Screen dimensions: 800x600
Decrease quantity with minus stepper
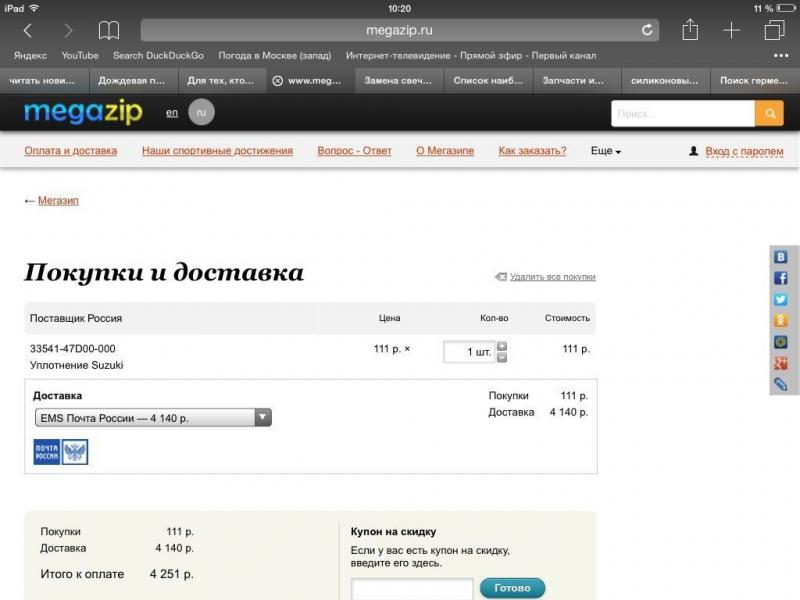pyautogui.click(x=502, y=358)
